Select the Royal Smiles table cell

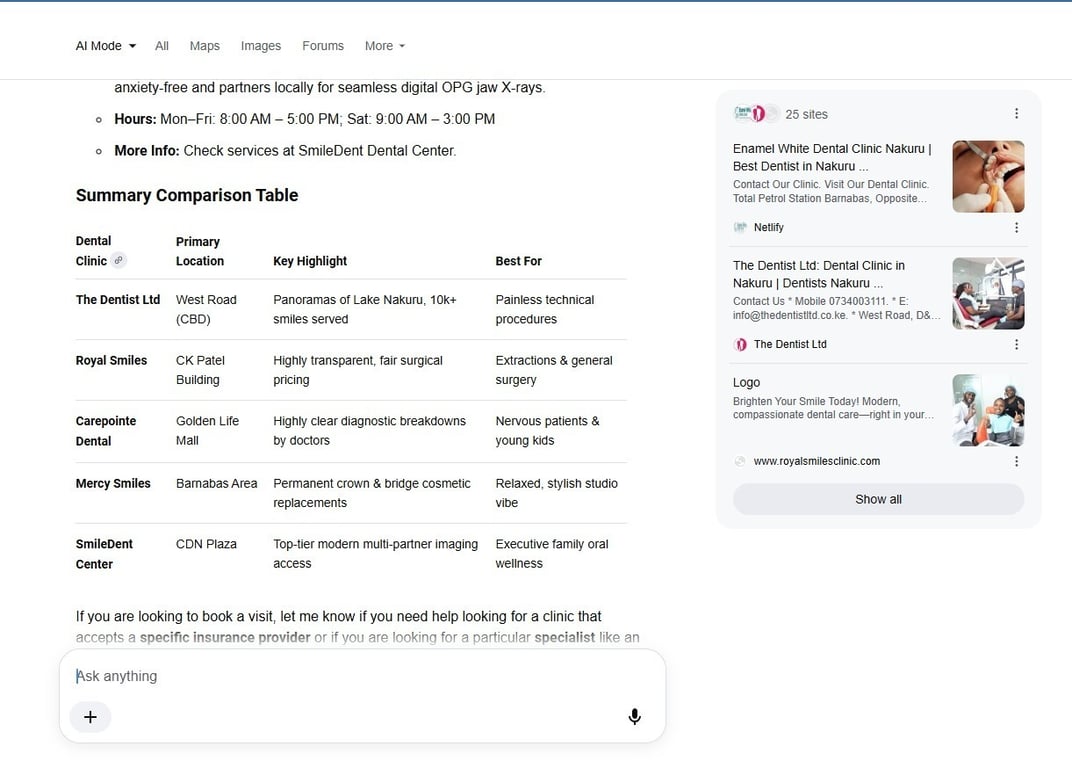(x=111, y=360)
